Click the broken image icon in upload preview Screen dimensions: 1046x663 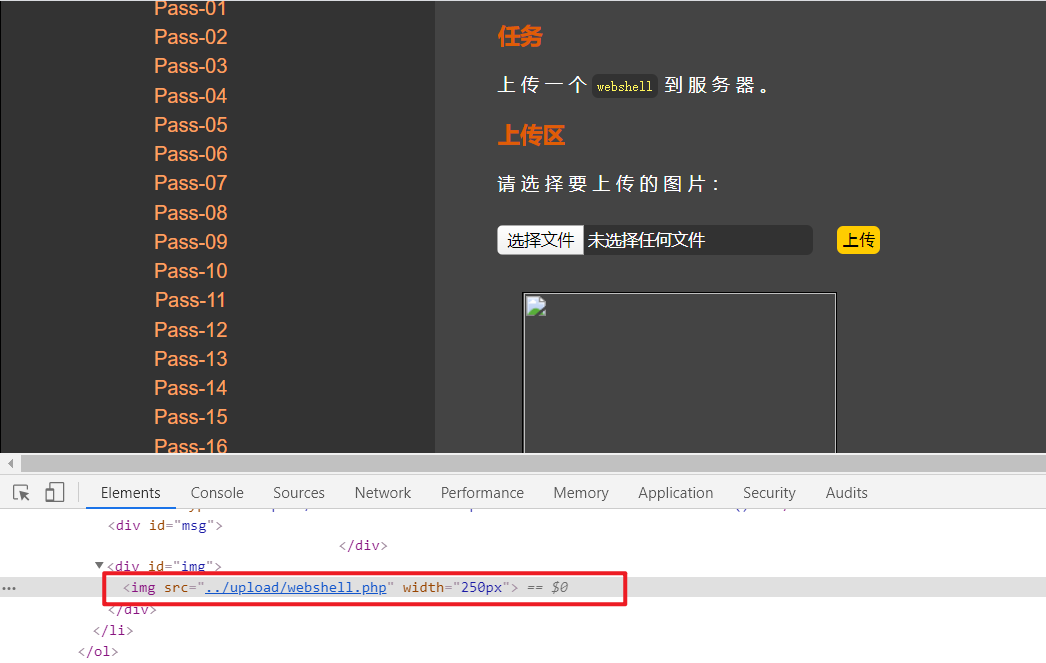pos(536,307)
